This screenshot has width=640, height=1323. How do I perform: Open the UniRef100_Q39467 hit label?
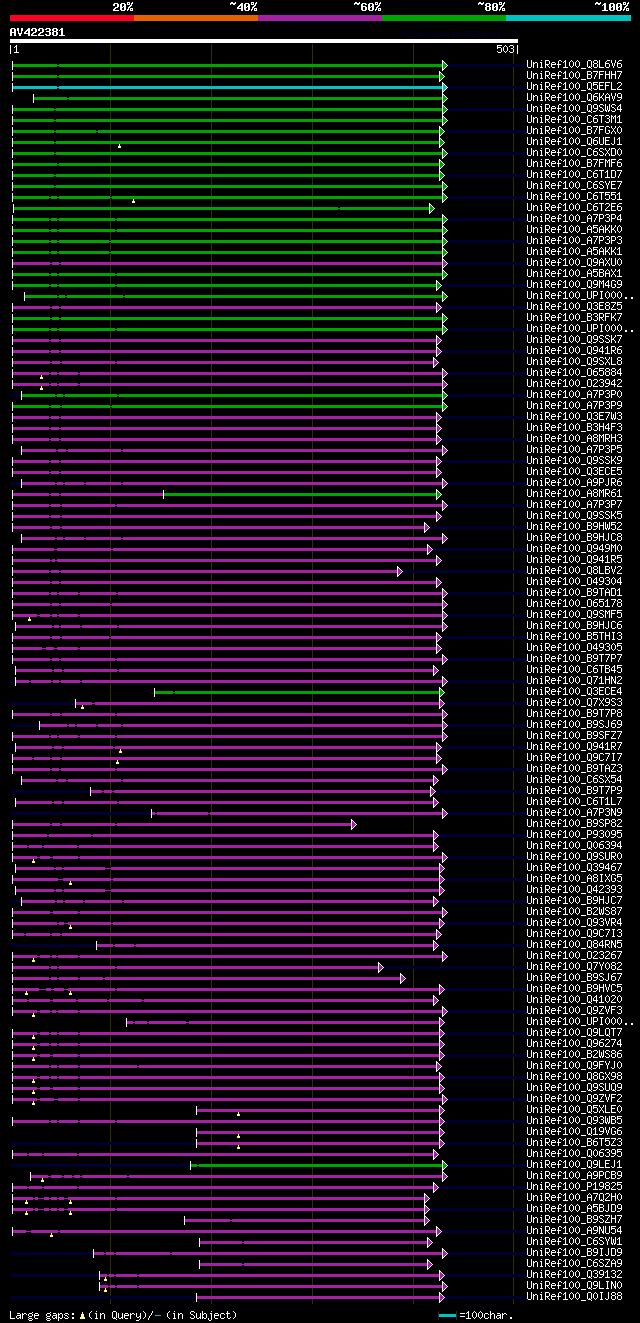coord(574,868)
